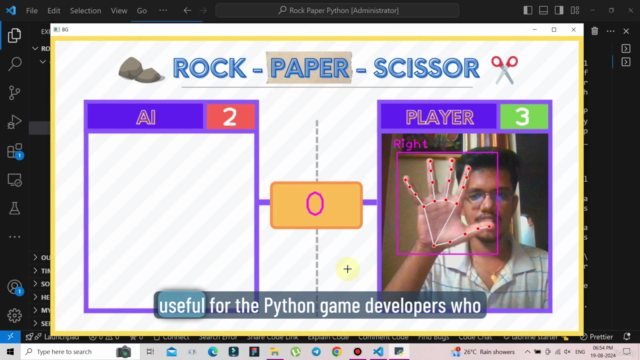640x360 pixels.
Task: Click Explain Code in status bar
Action: (x=328, y=337)
